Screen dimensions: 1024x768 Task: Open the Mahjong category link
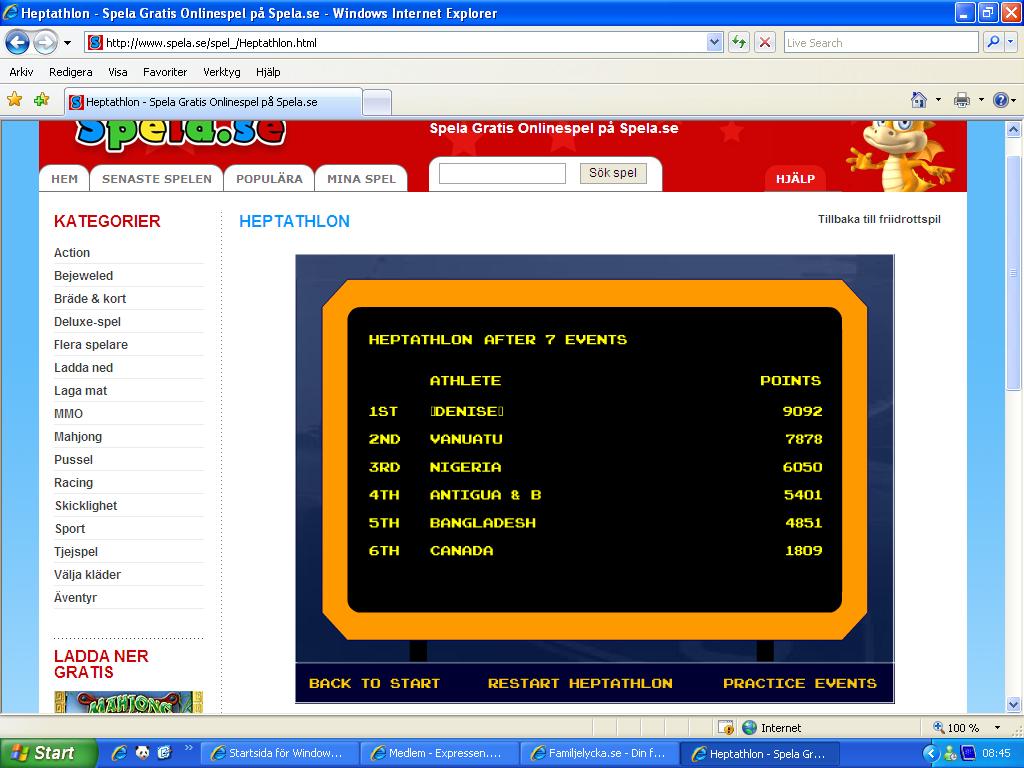coord(78,437)
